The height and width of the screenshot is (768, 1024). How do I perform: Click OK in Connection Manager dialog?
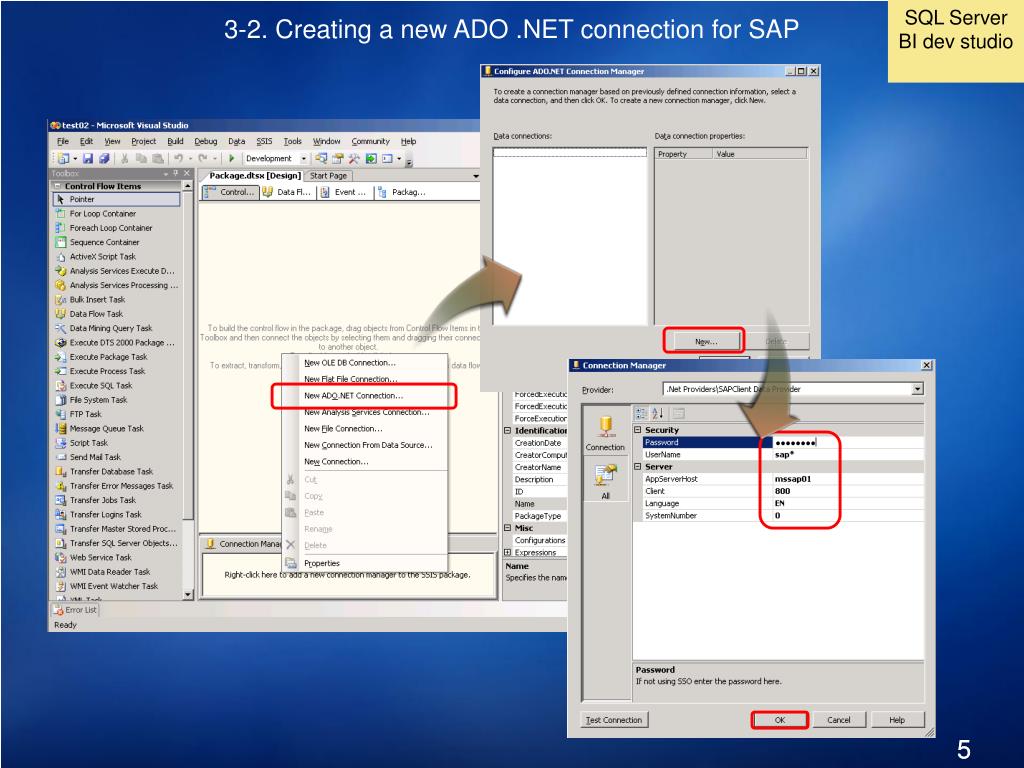[780, 720]
